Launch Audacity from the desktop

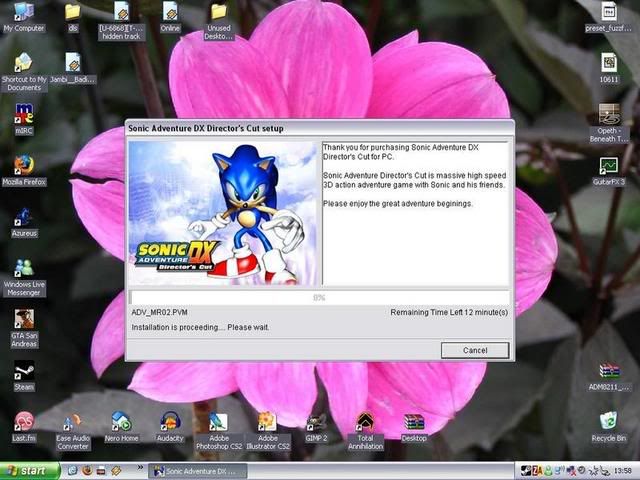click(x=170, y=421)
